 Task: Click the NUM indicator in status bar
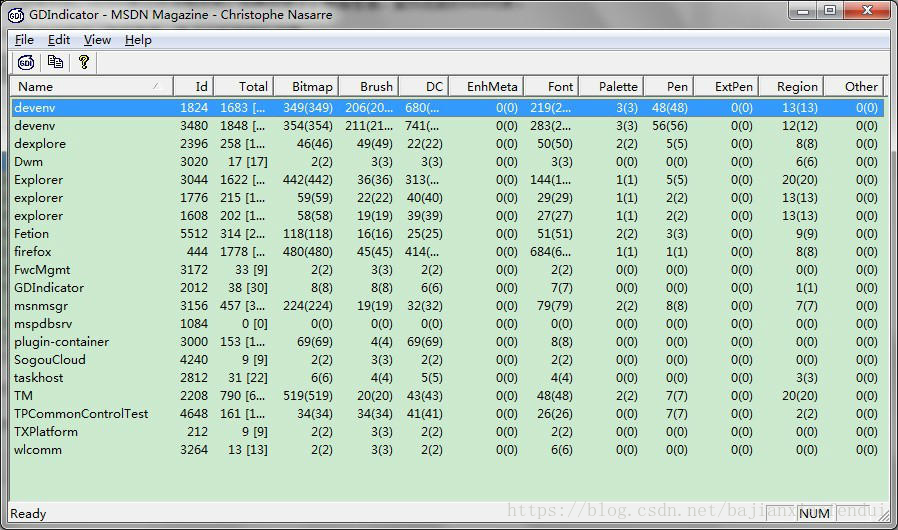tap(814, 513)
